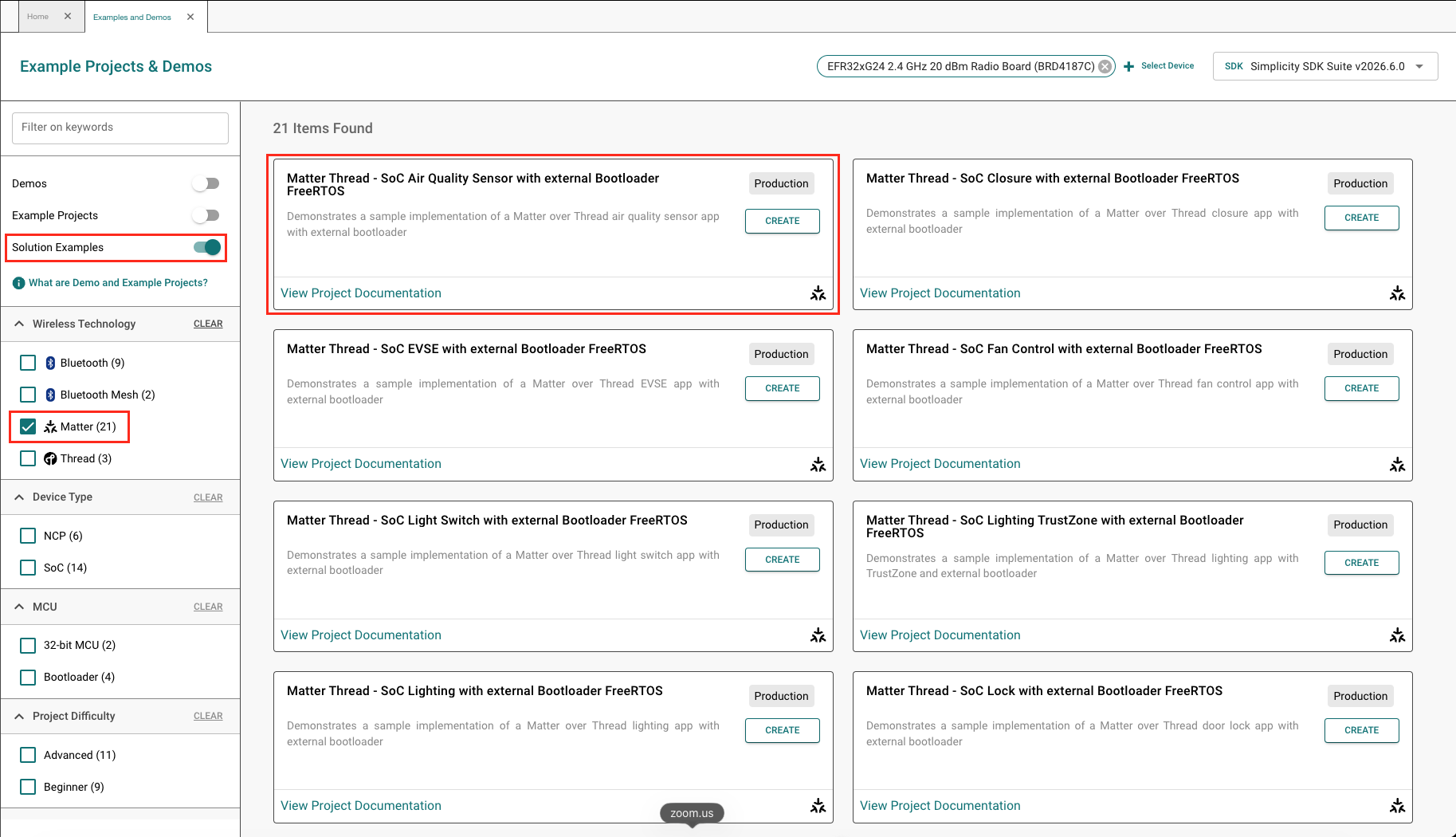Click Matter icon on Lighting TrustZone card
Image resolution: width=1456 pixels, height=837 pixels.
[x=1398, y=635]
